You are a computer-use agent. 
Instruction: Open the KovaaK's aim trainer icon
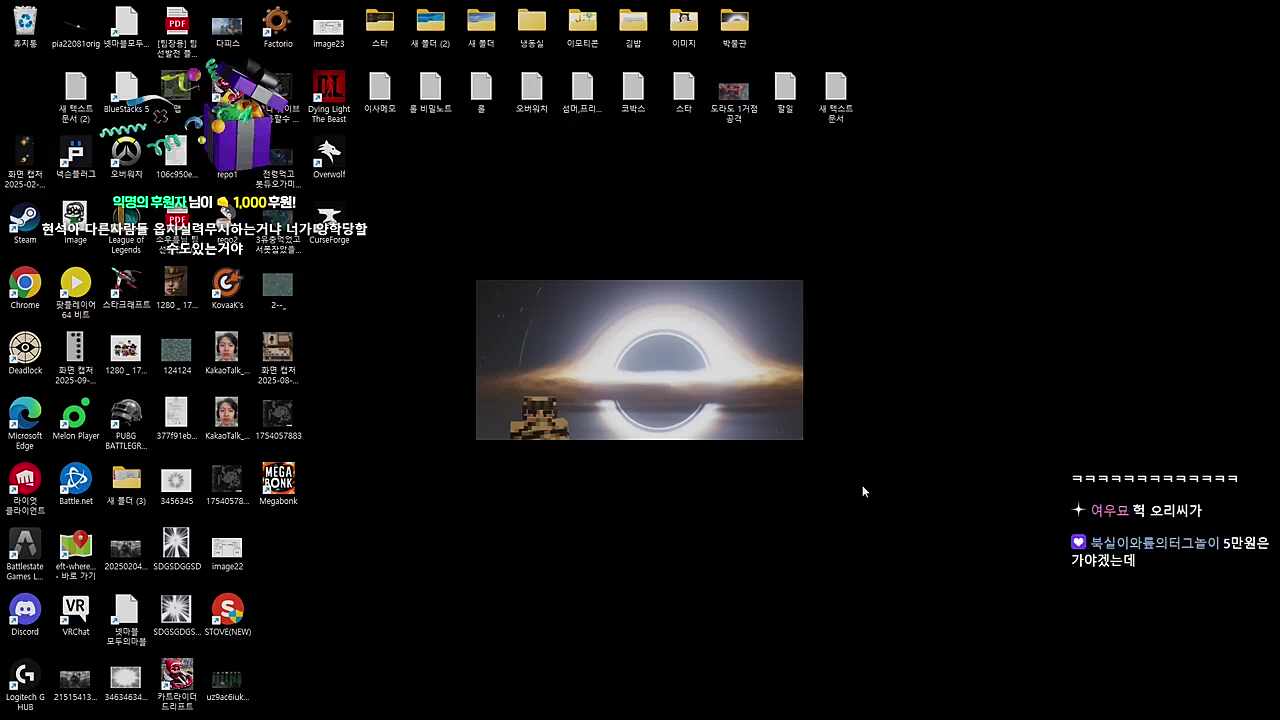click(x=227, y=283)
